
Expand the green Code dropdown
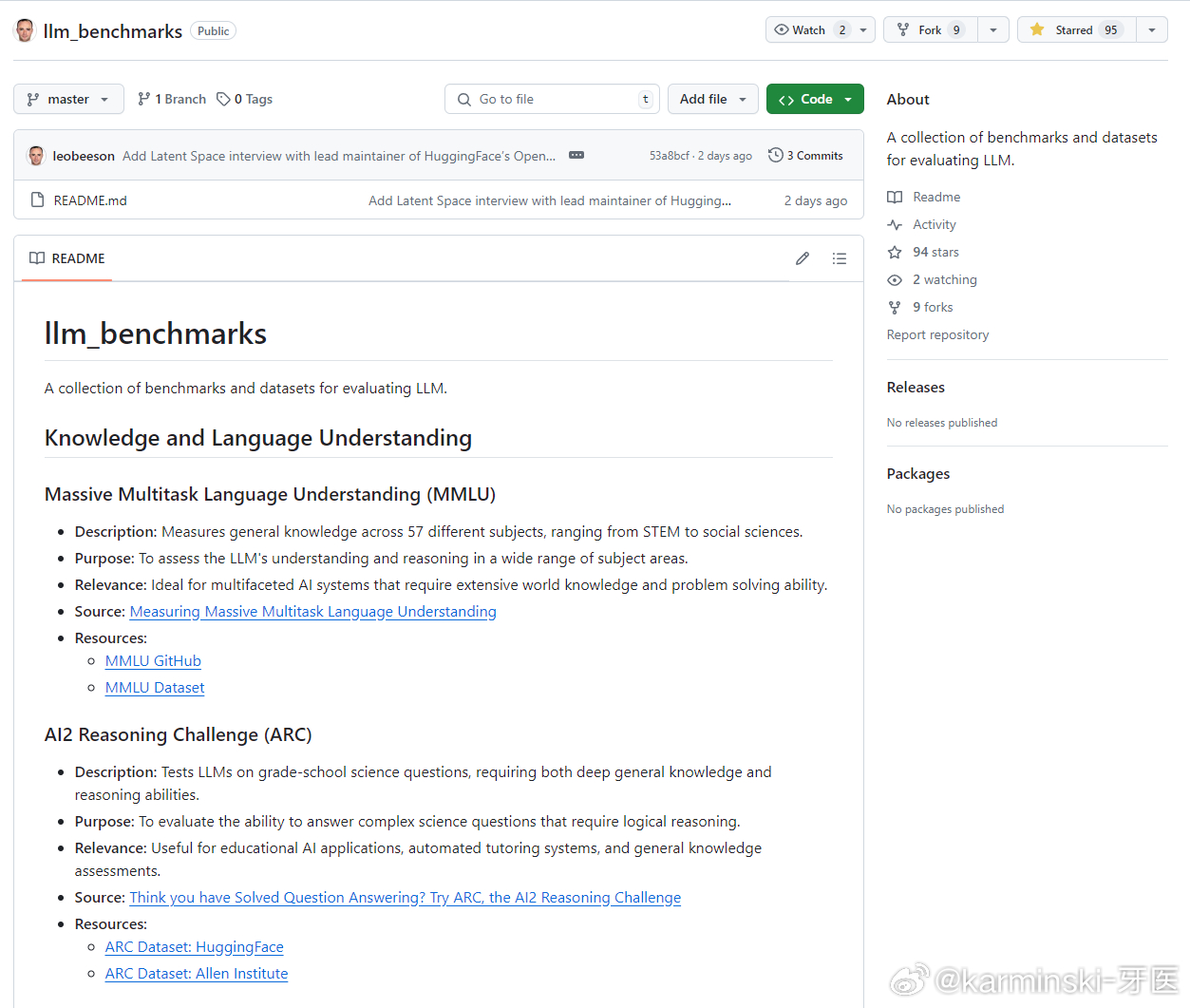(815, 99)
